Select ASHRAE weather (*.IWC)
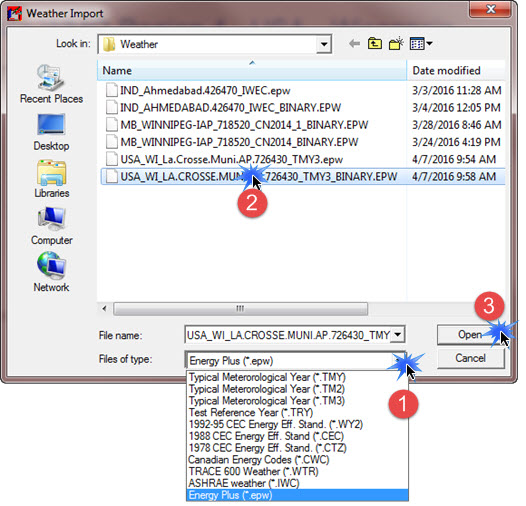The width and height of the screenshot is (526, 506). (297, 483)
